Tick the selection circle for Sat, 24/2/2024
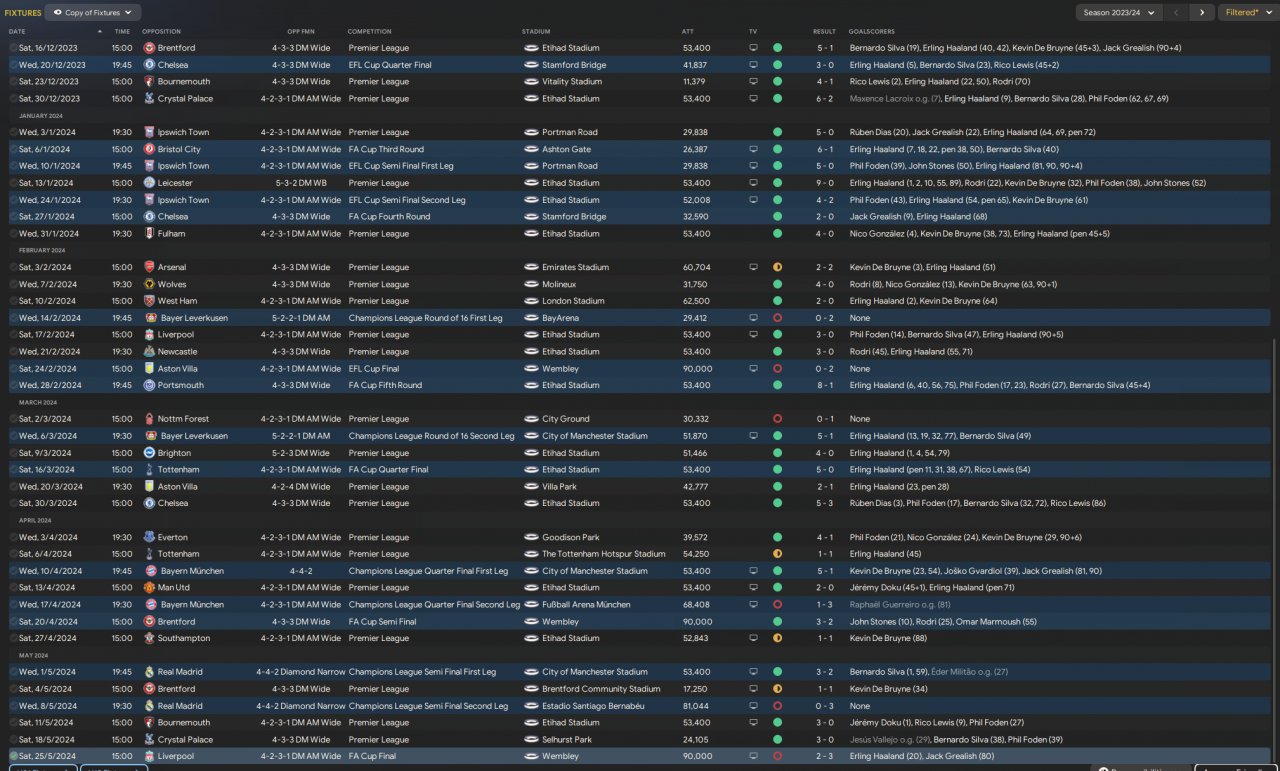1280x771 pixels. tap(14, 368)
